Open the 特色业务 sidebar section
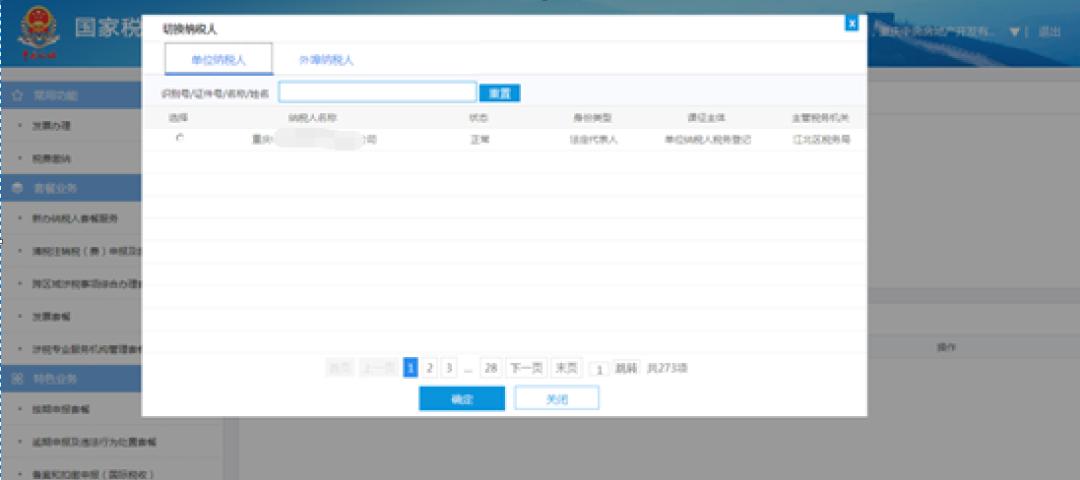 tap(71, 379)
